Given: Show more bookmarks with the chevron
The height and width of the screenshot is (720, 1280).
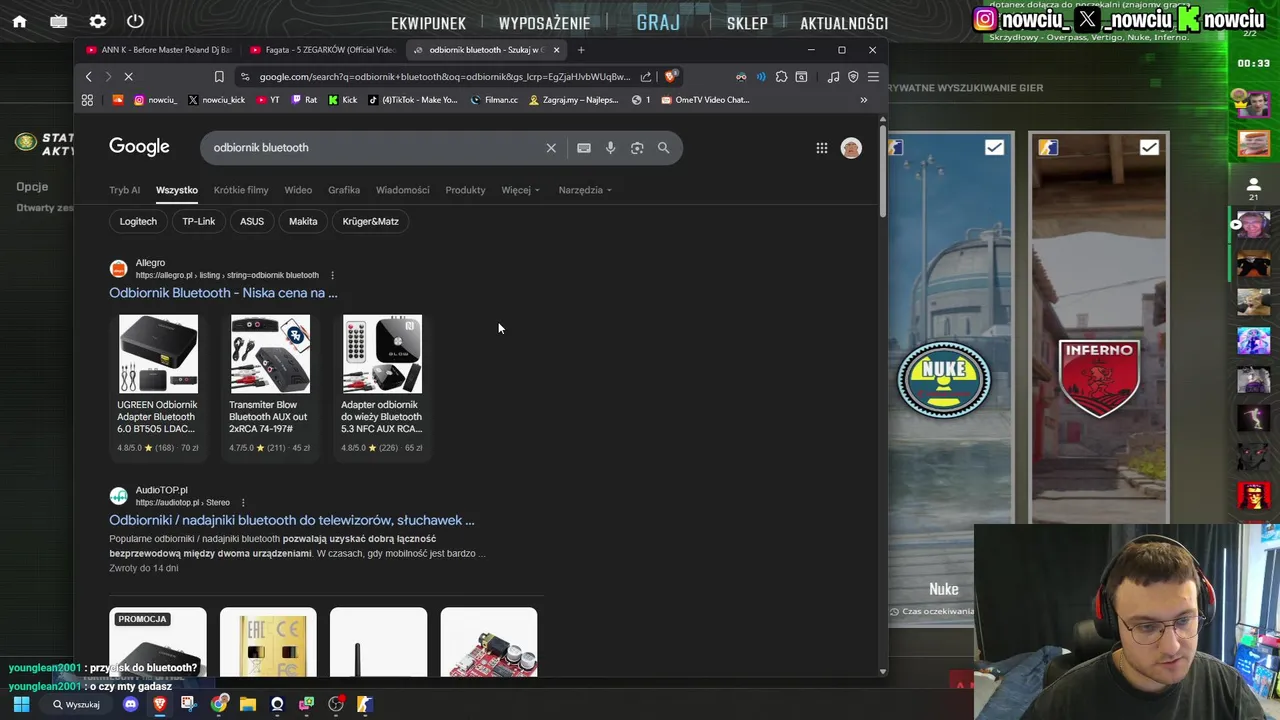Looking at the screenshot, I should [864, 100].
